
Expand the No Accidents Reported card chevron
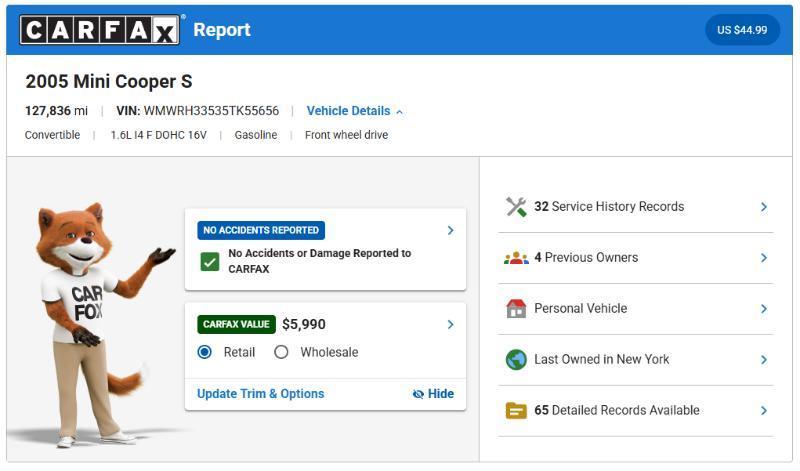[x=450, y=230]
